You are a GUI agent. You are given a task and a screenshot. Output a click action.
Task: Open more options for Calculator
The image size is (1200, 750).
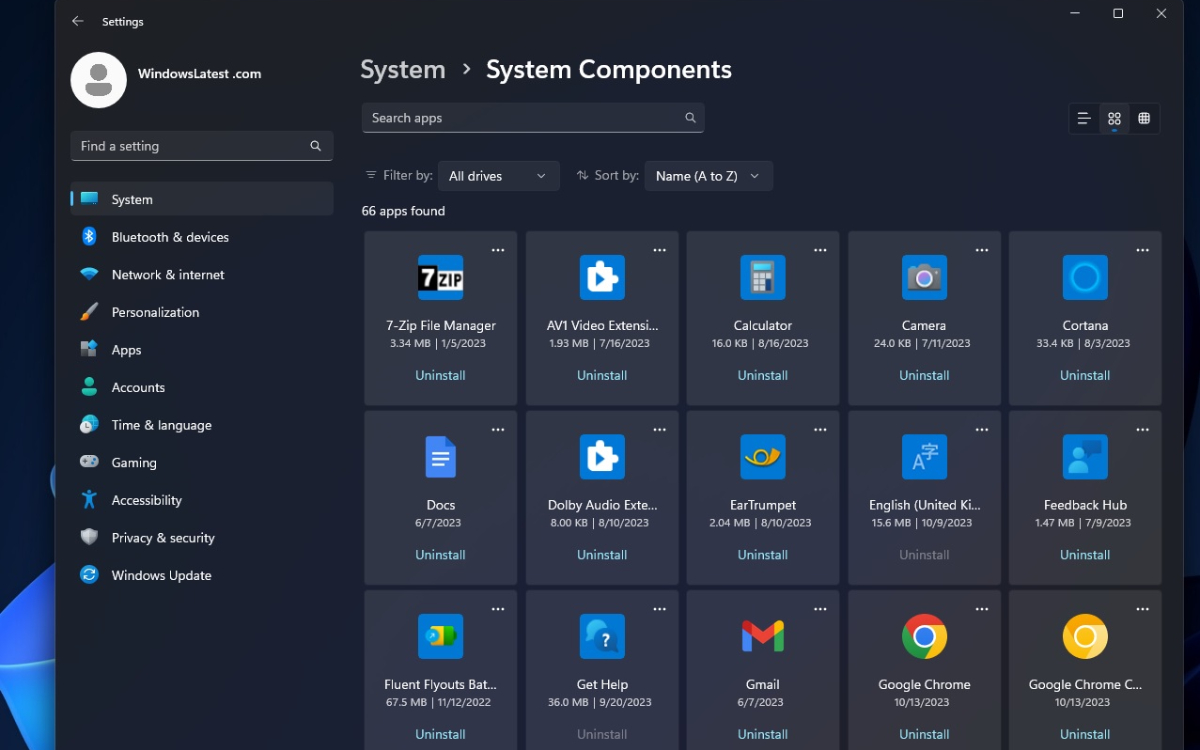pyautogui.click(x=820, y=250)
